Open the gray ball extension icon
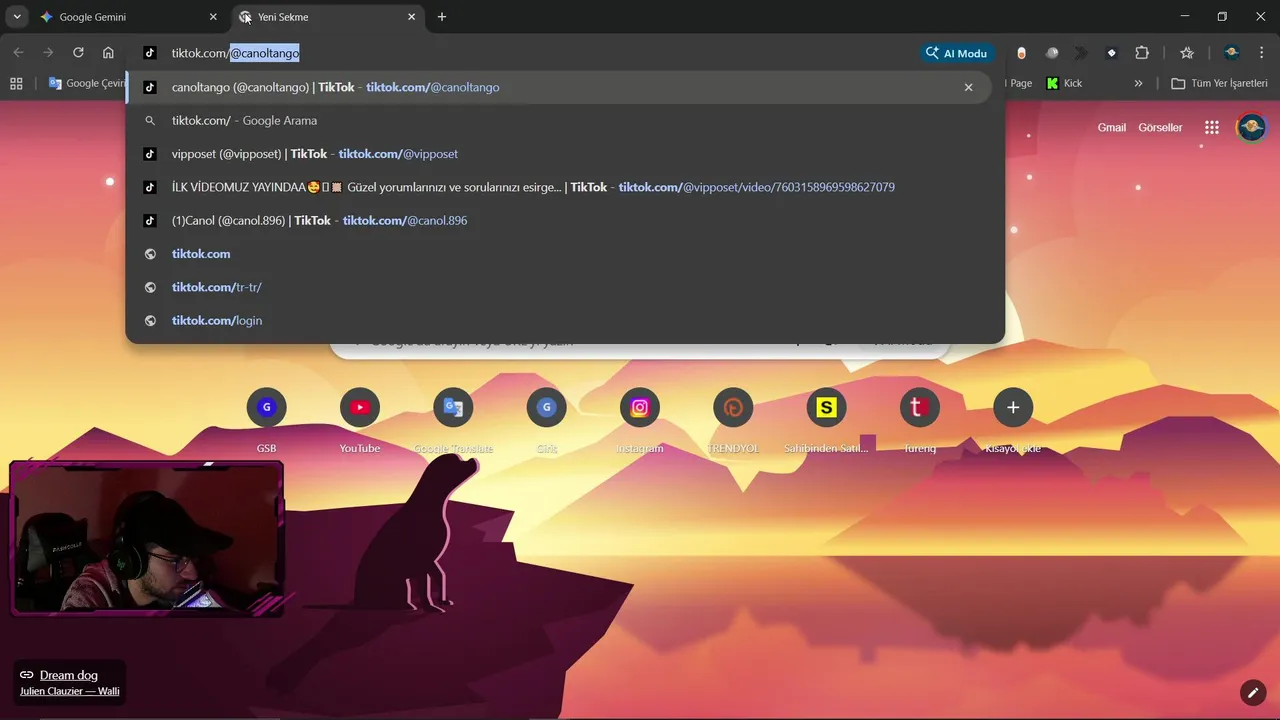1280x720 pixels. click(x=1052, y=53)
